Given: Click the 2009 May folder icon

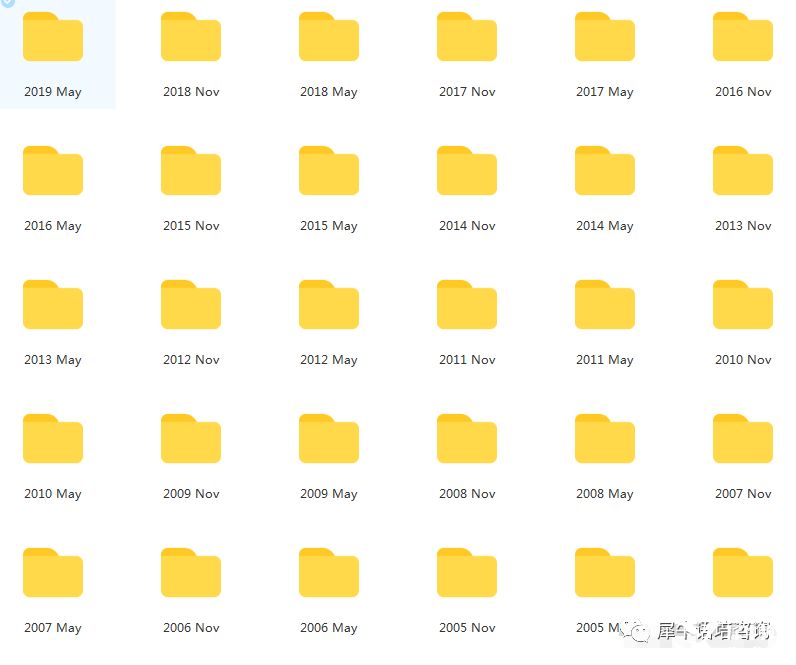Looking at the screenshot, I should (329, 439).
